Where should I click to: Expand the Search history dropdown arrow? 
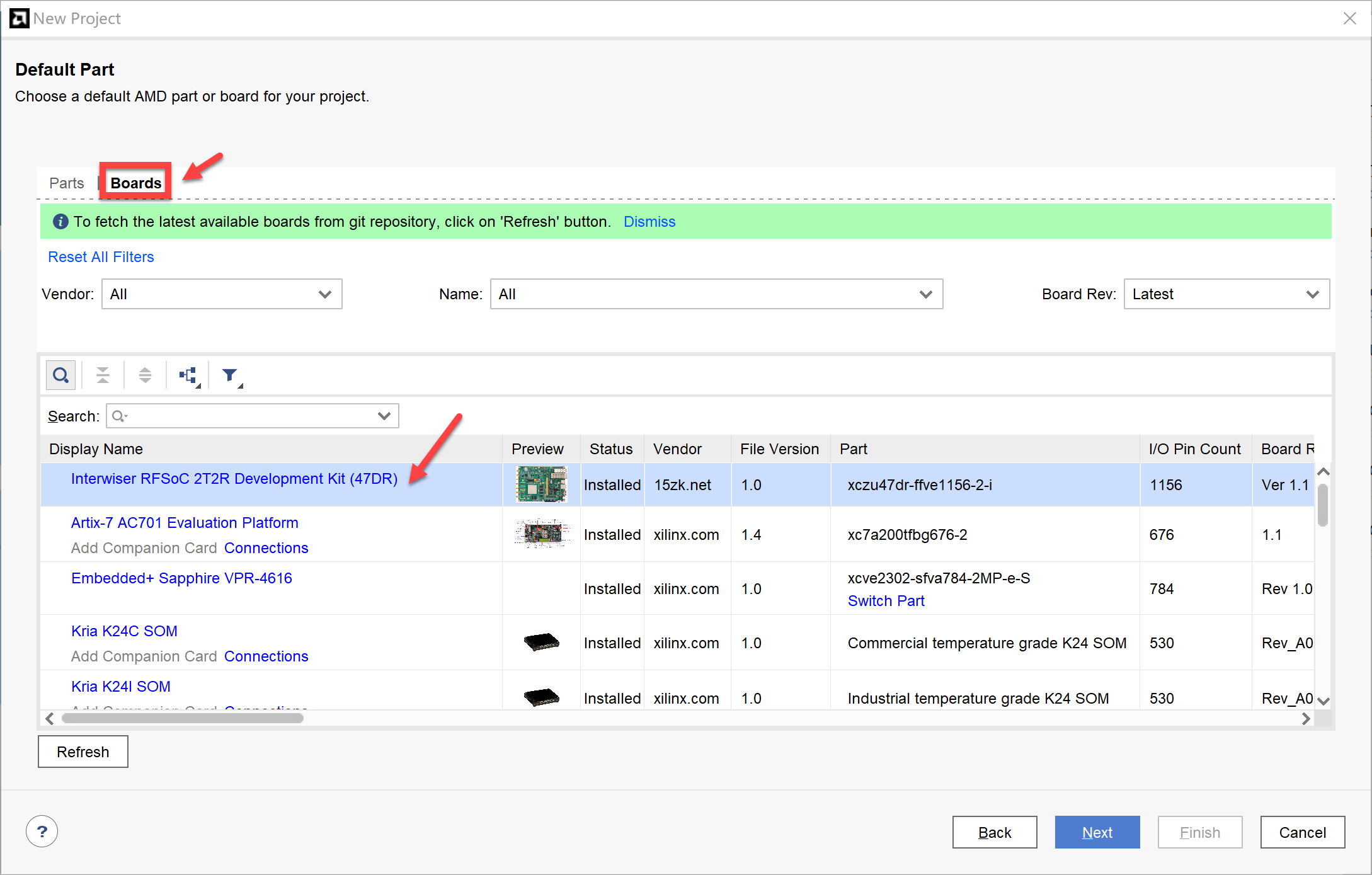coord(384,416)
